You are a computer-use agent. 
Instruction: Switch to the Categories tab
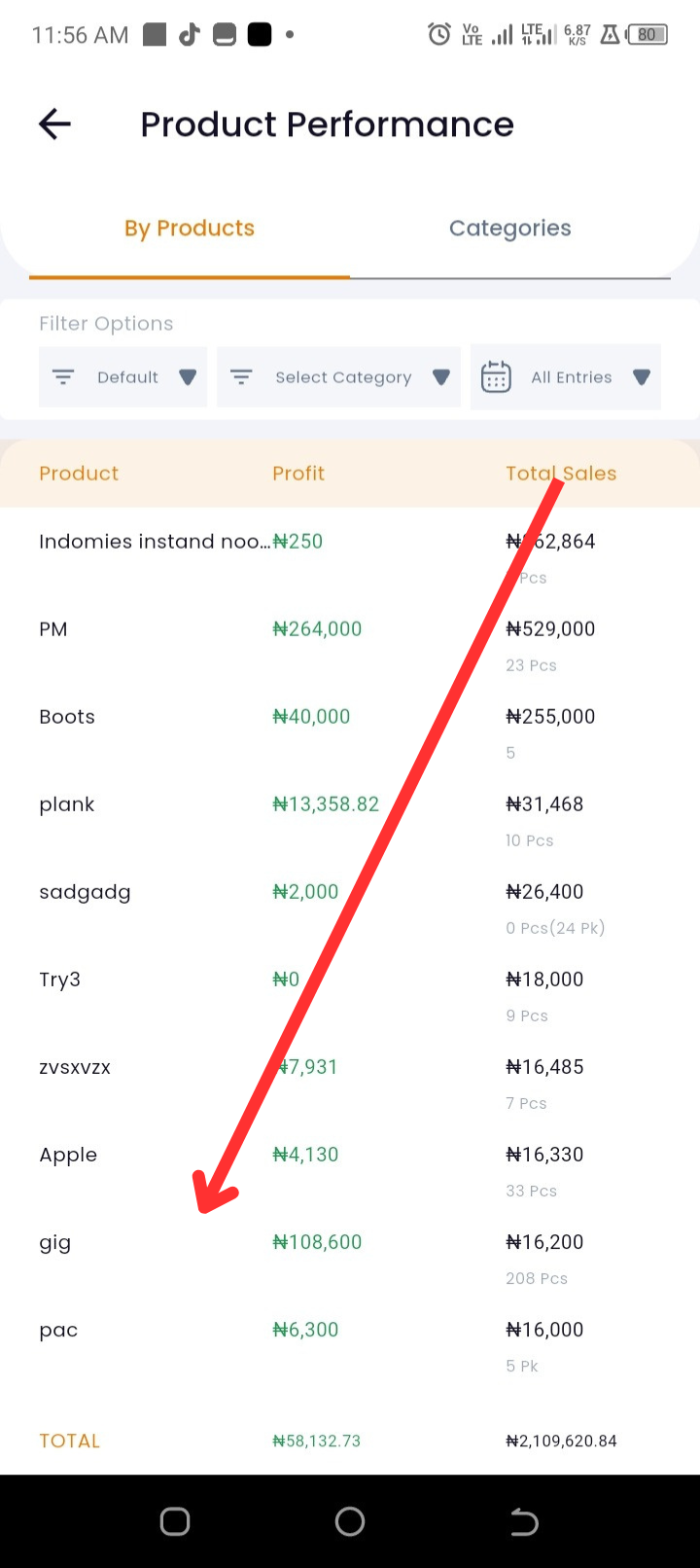click(510, 229)
